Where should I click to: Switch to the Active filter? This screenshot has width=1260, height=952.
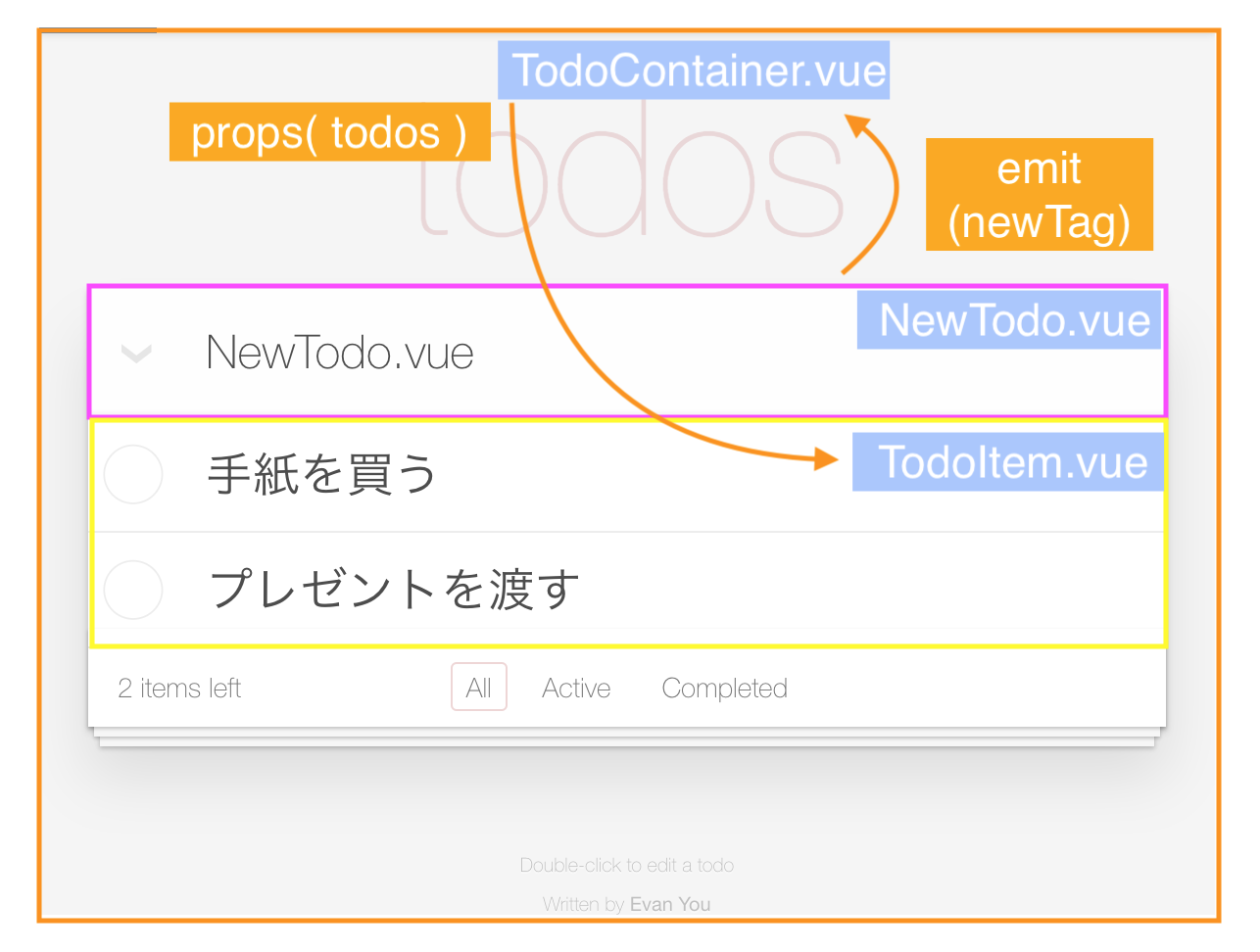576,688
